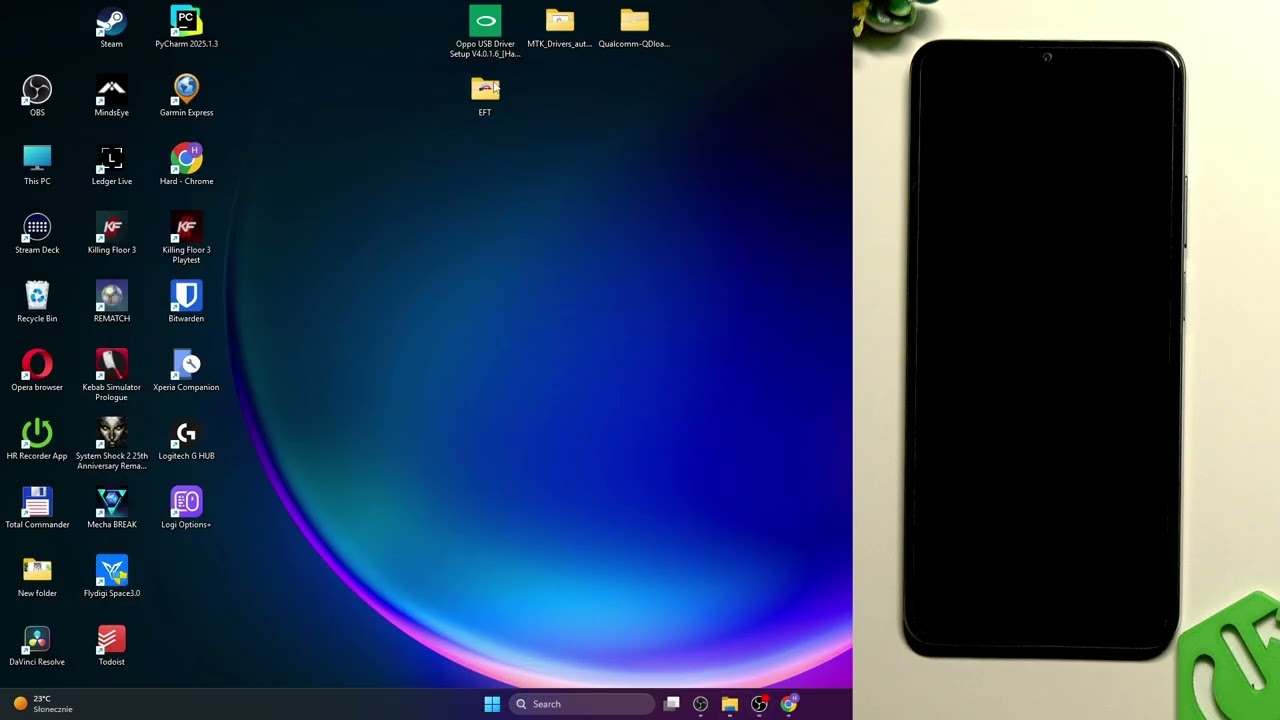The width and height of the screenshot is (1280, 720).
Task: Select the Oppo USB Driver Setup file
Action: 485,33
